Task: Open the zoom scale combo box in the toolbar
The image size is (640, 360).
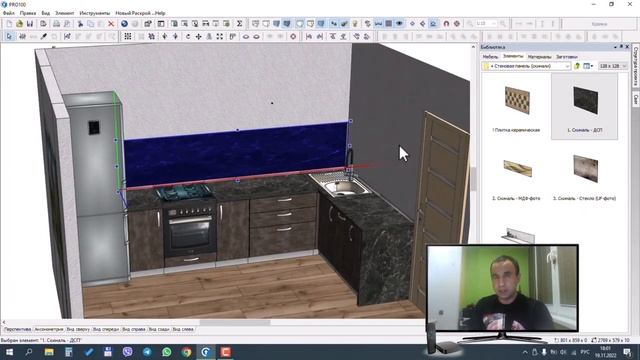Action: click(486, 24)
